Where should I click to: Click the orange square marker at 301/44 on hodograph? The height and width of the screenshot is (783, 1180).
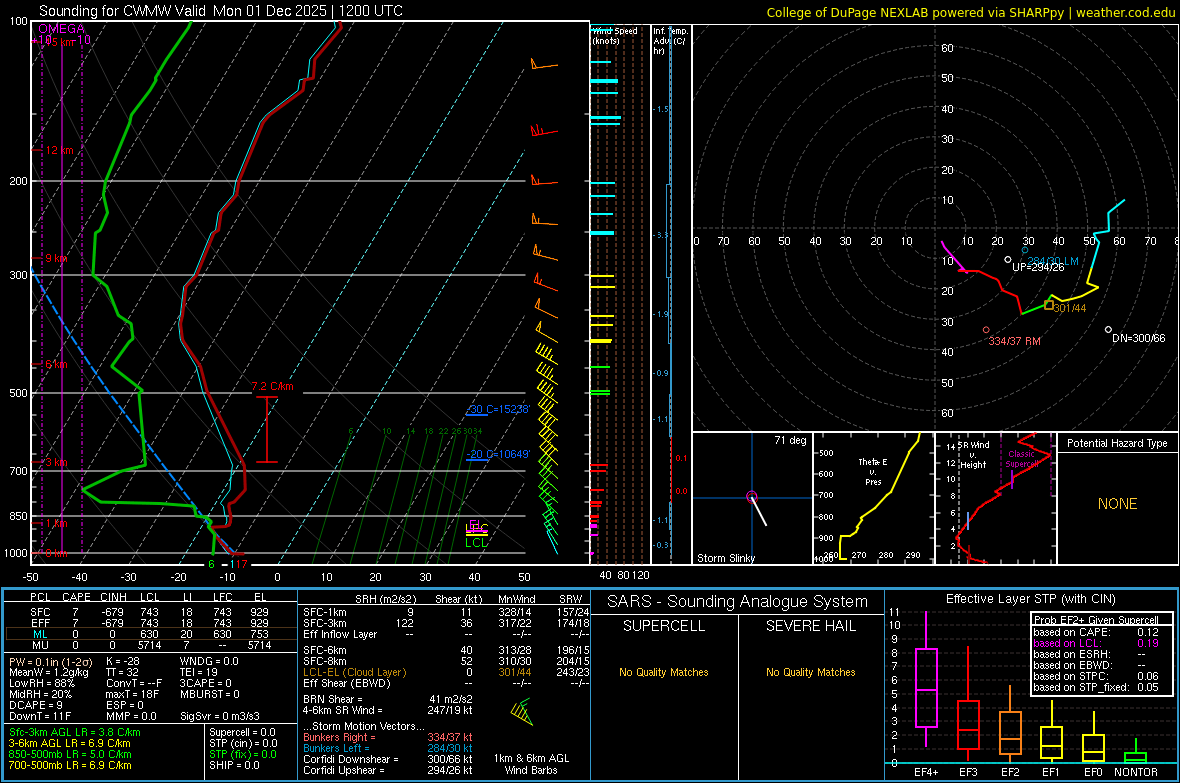pyautogui.click(x=1049, y=305)
